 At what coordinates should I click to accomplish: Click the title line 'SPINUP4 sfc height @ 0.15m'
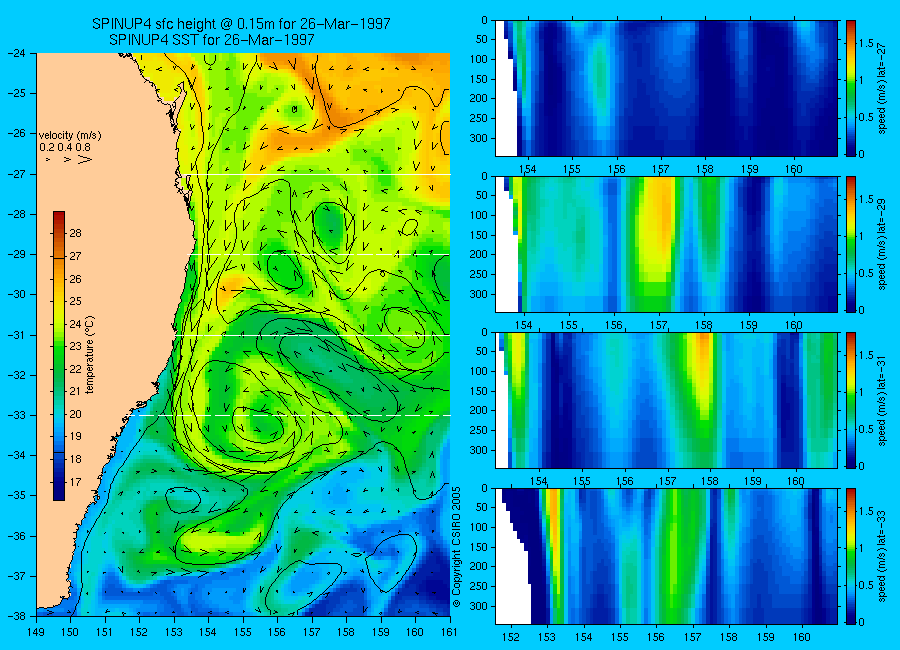[x=241, y=24]
